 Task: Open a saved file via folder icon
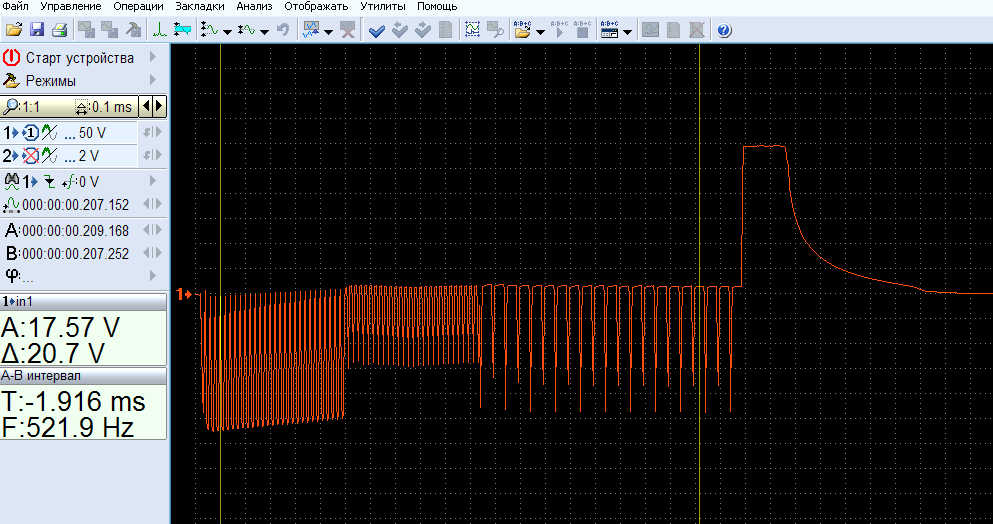coord(14,30)
